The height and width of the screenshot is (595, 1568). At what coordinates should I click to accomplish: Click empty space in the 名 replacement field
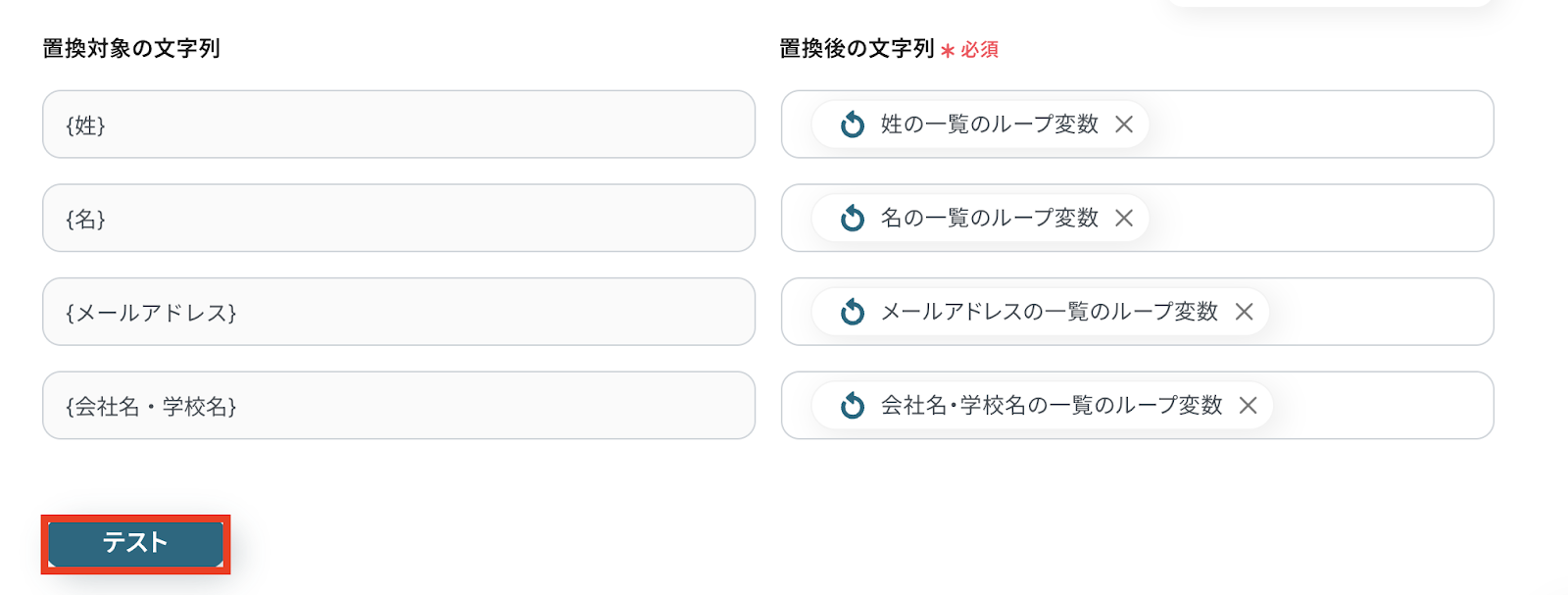tap(1323, 218)
